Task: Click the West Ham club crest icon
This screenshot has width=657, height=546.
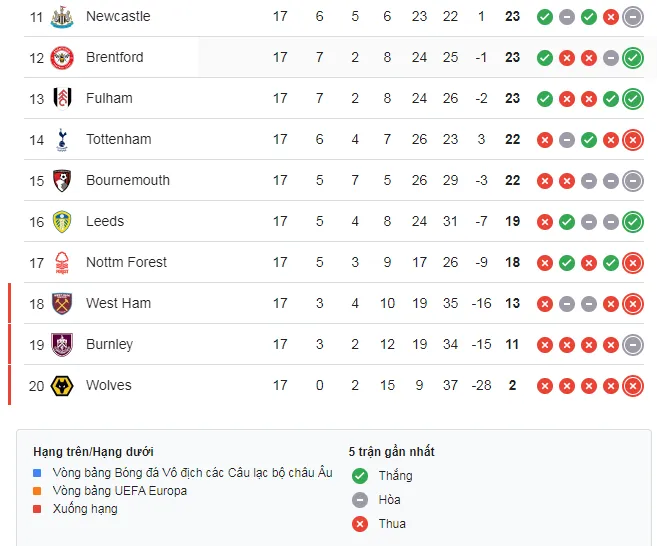Action: click(x=62, y=303)
